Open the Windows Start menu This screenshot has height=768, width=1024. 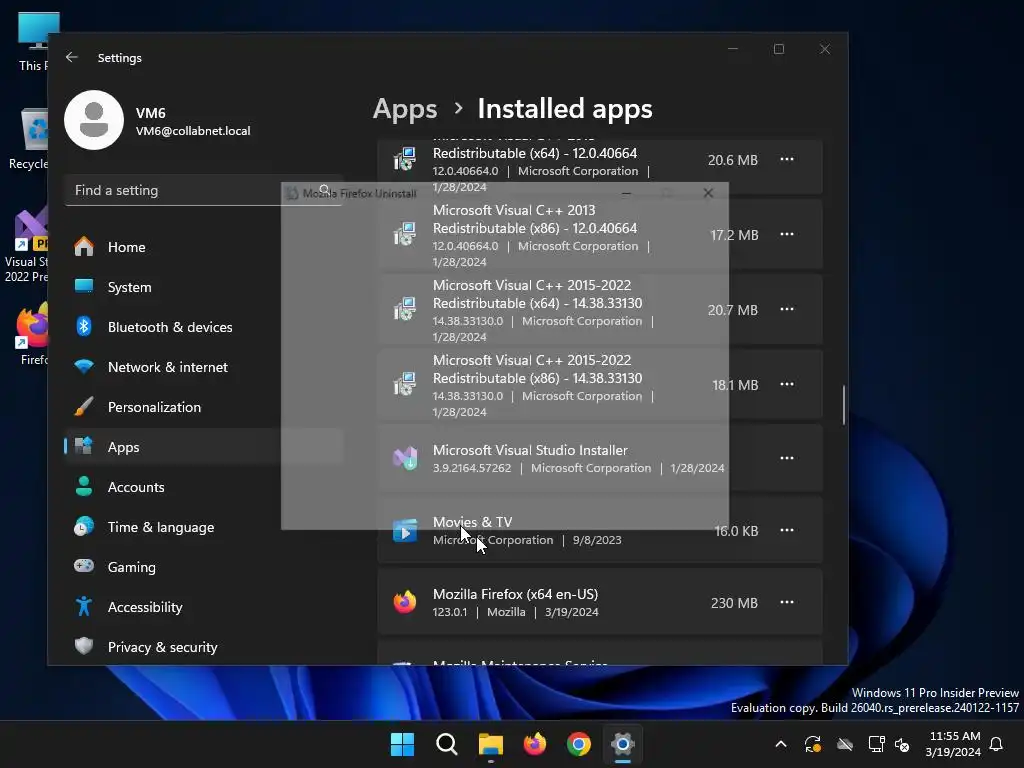point(402,744)
